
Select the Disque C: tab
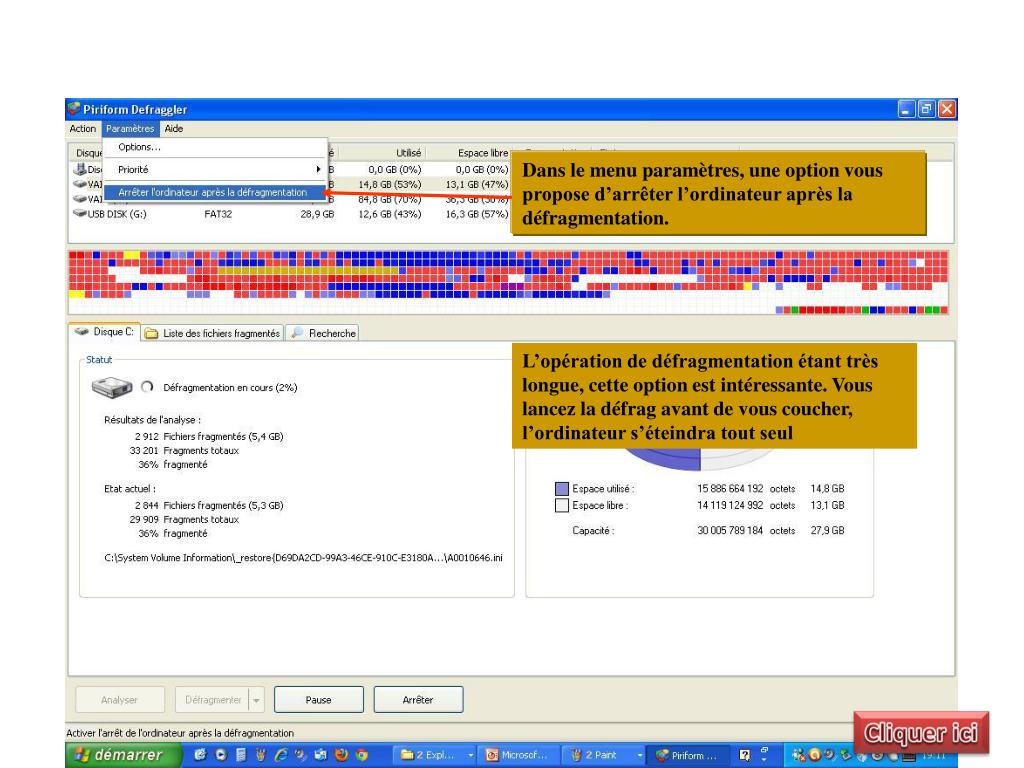pyautogui.click(x=104, y=332)
